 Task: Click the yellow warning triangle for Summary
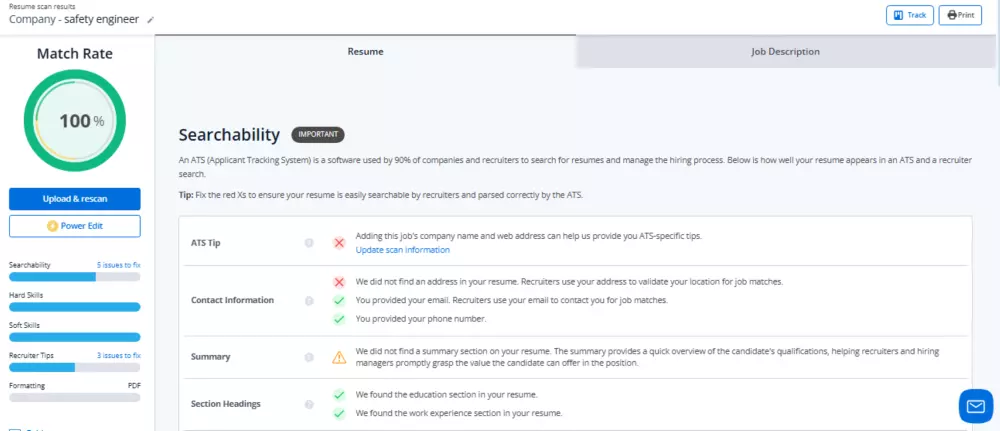pos(339,357)
